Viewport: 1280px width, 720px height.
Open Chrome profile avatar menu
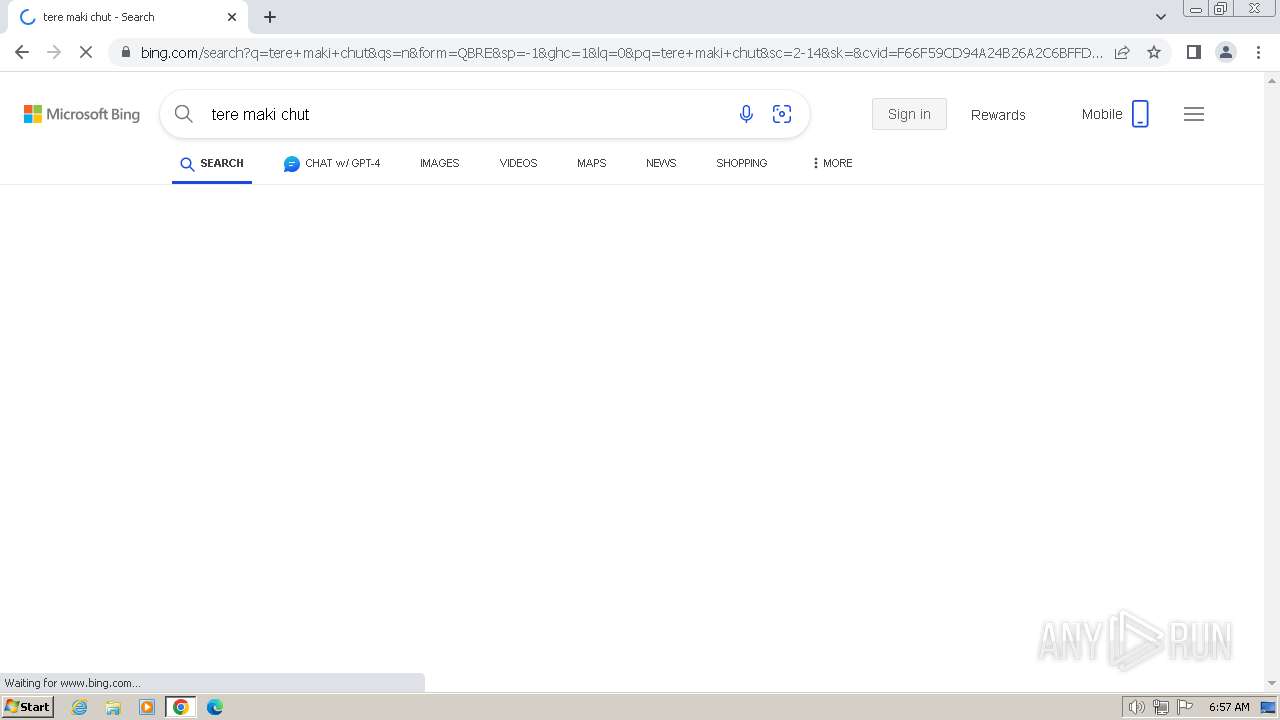click(x=1226, y=52)
